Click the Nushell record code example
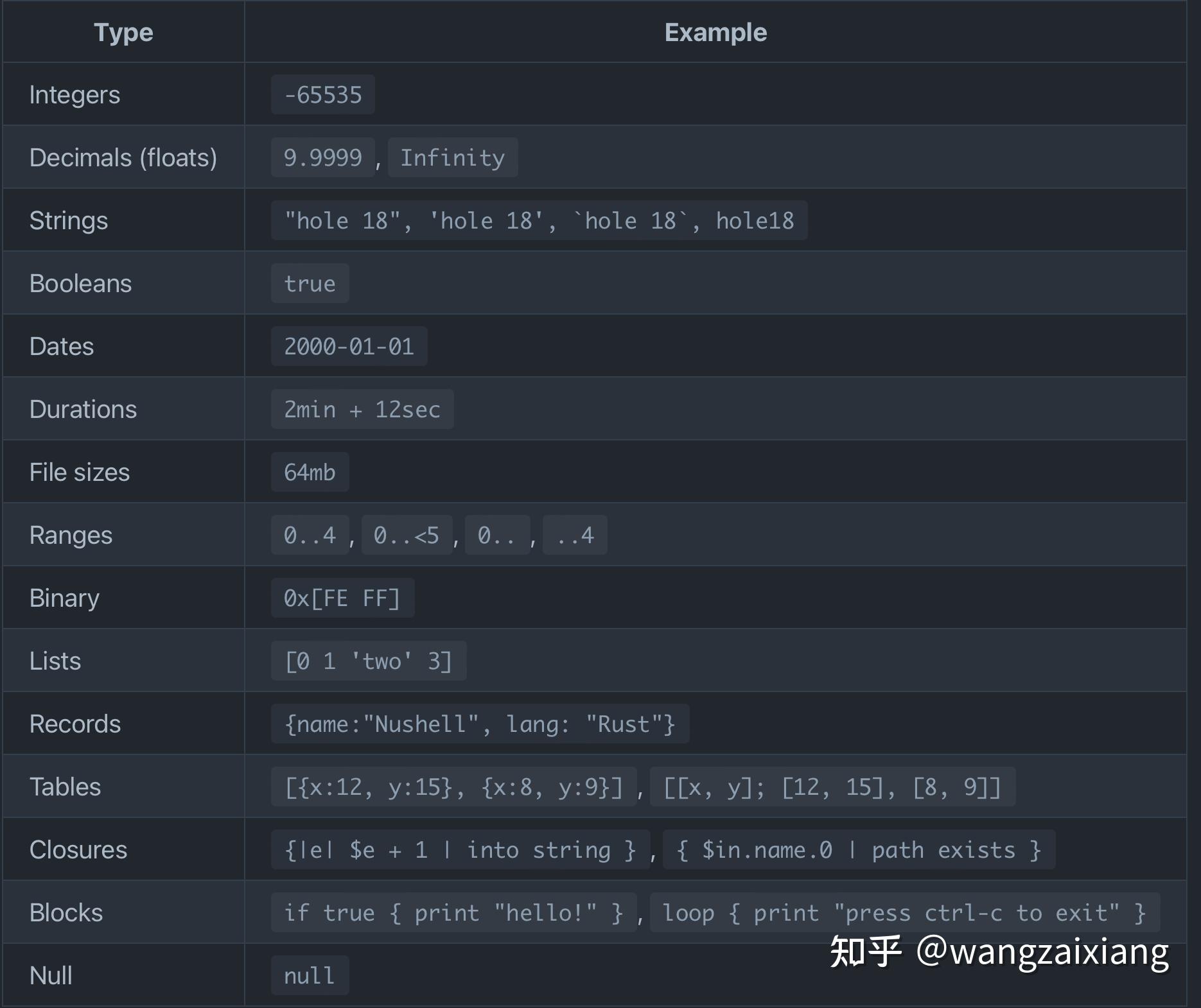Screen dimensions: 1201x1008 (480, 724)
